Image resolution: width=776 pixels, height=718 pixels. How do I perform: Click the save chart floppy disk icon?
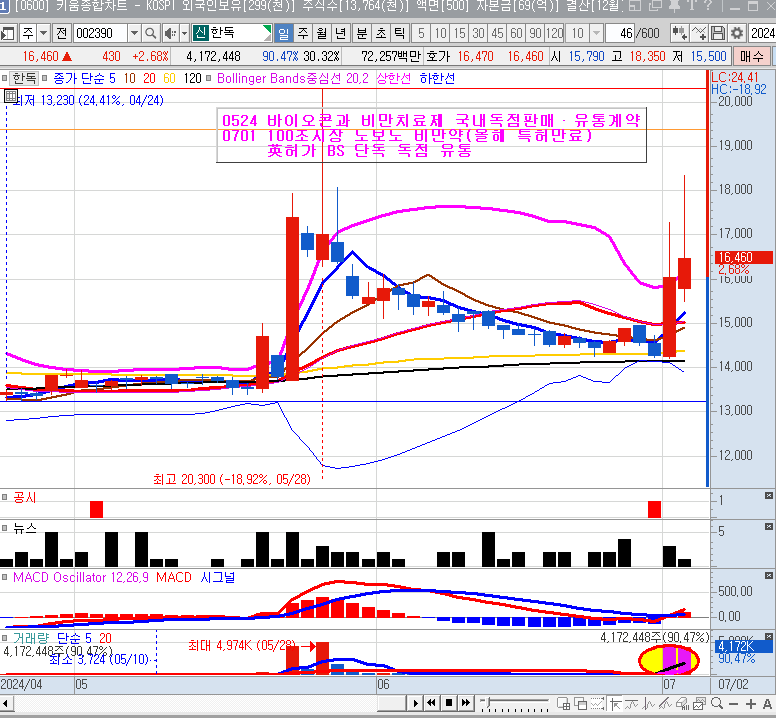(718, 33)
